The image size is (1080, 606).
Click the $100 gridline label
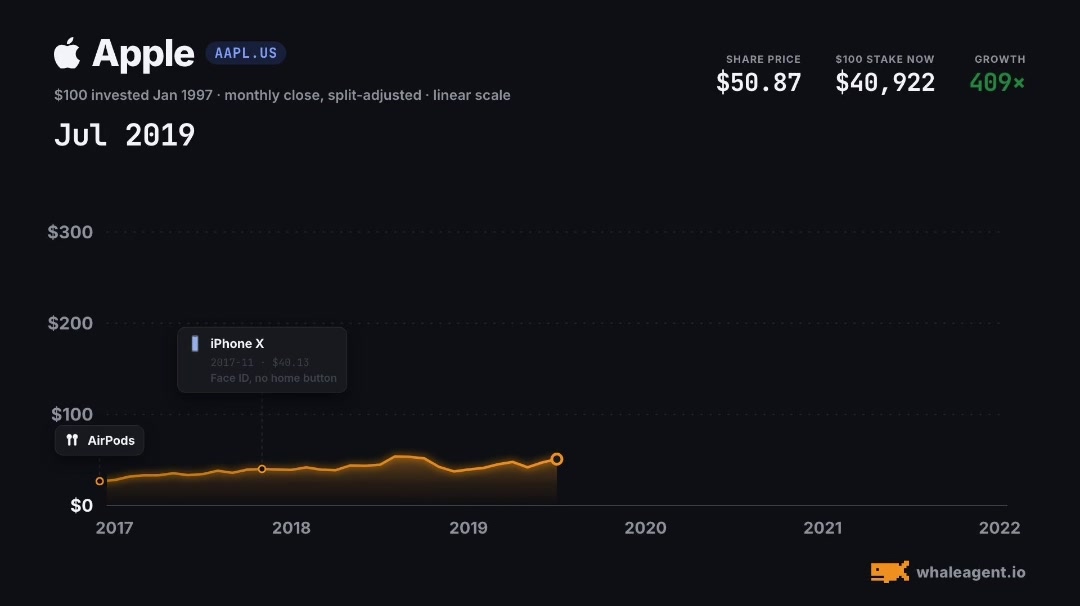click(x=72, y=415)
